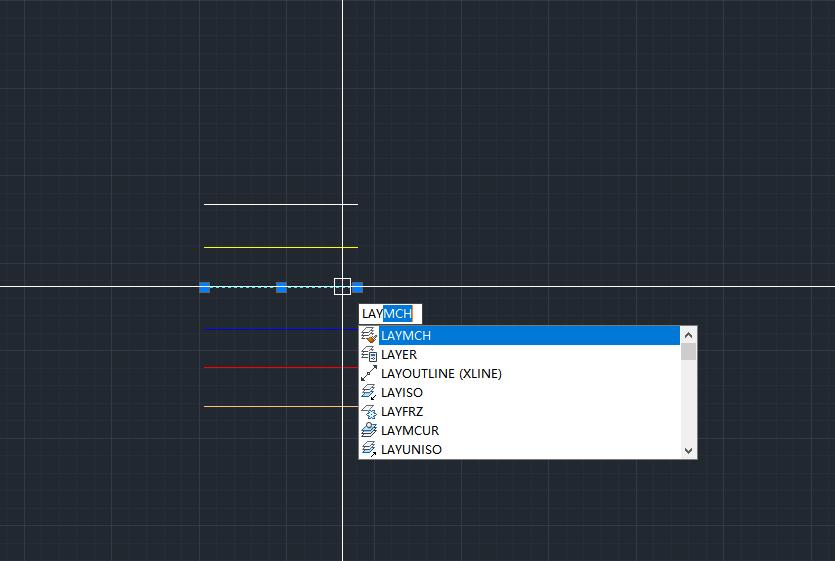This screenshot has width=835, height=561.
Task: Click the LAYUNISO unisolate layer icon
Action: tap(369, 450)
